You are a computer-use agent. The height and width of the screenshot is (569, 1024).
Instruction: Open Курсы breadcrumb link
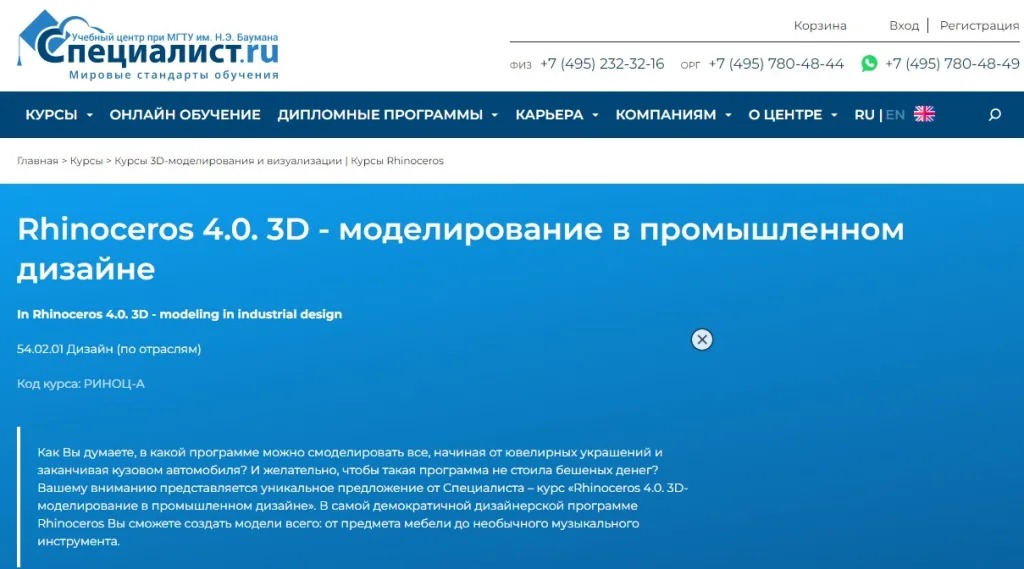(x=86, y=161)
